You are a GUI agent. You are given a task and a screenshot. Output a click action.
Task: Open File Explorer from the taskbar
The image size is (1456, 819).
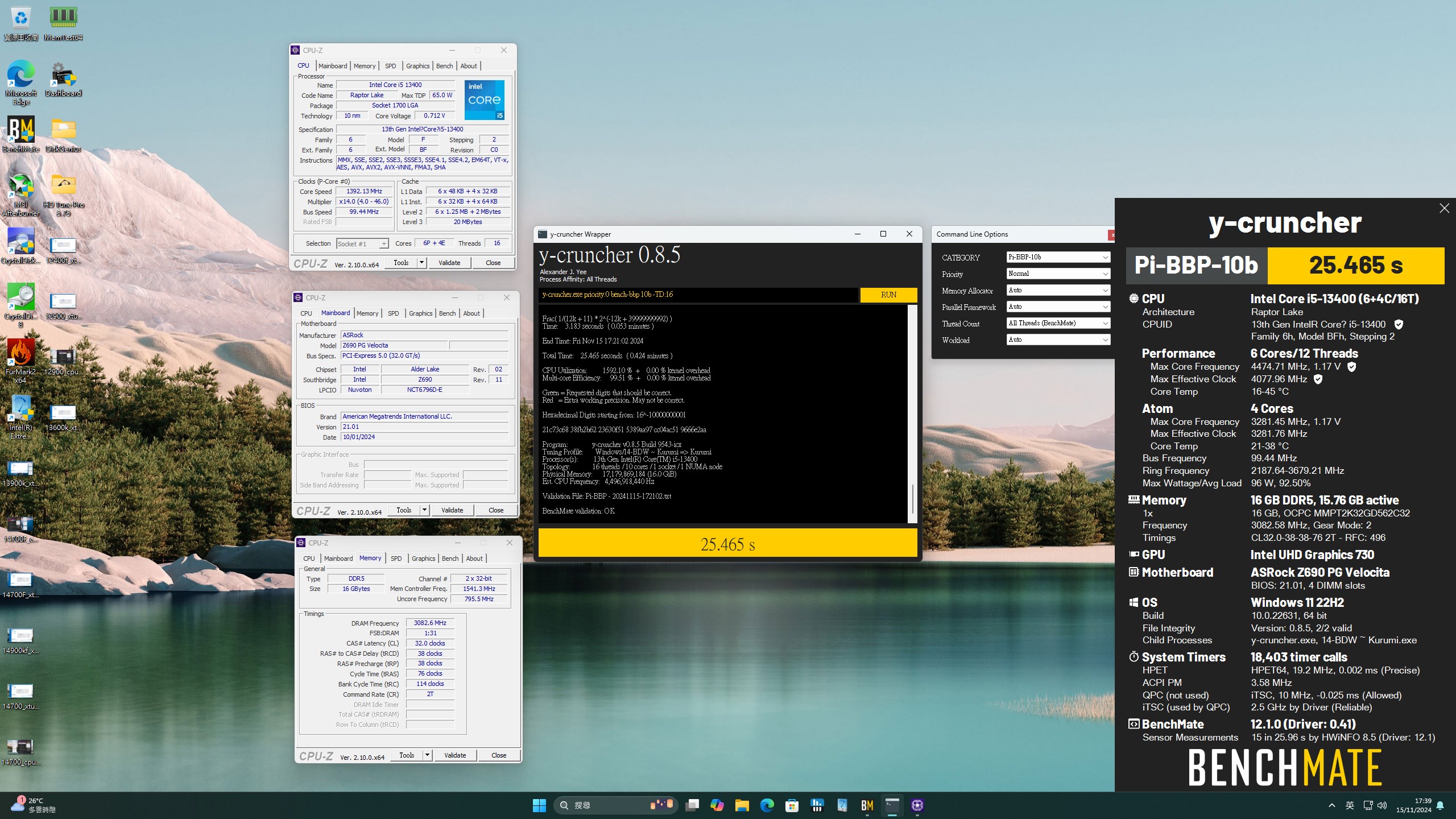coord(742,805)
